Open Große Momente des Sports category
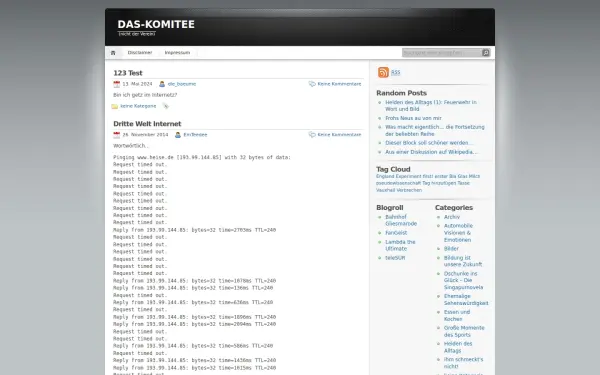 click(464, 331)
